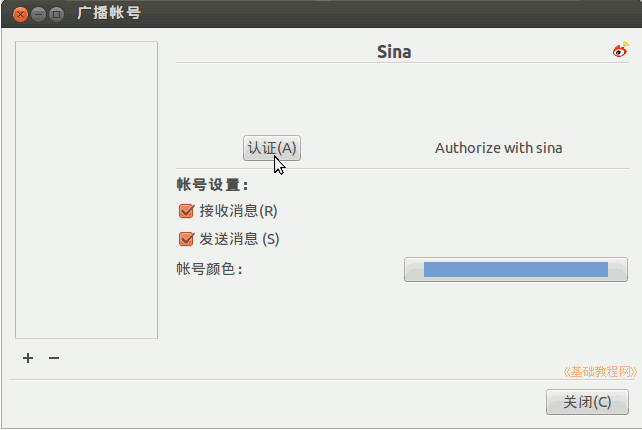Maximize the 广播帐号 window
The width and height of the screenshot is (642, 430).
coord(55,14)
